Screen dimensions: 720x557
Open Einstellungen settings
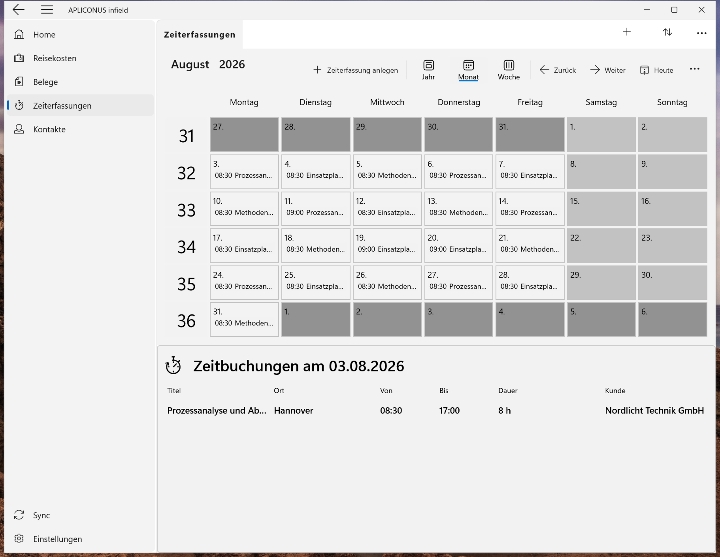(80, 539)
